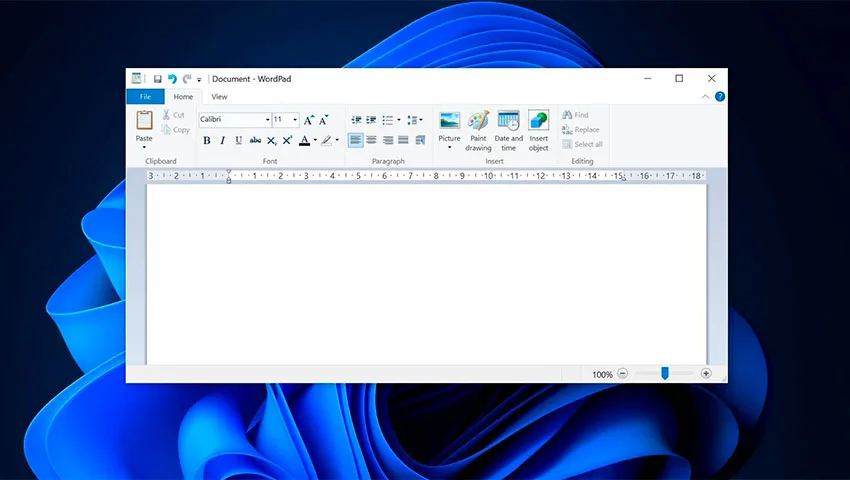The width and height of the screenshot is (850, 480).
Task: Grow the font size
Action: (308, 120)
